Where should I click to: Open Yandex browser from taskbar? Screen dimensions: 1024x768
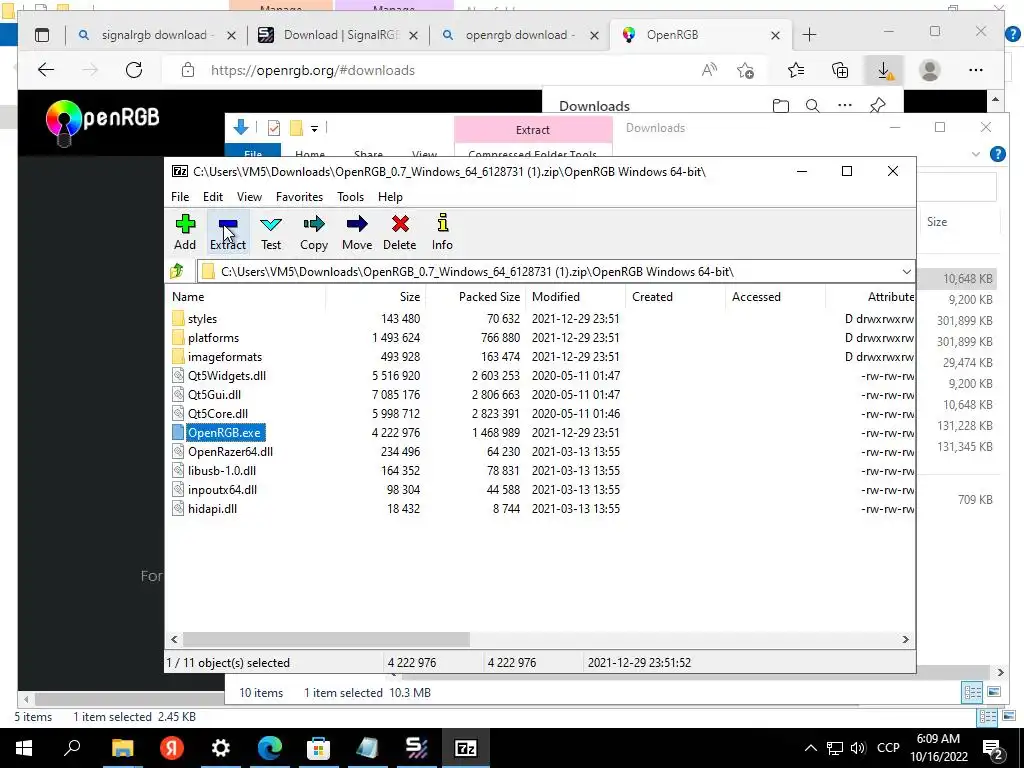[172, 748]
